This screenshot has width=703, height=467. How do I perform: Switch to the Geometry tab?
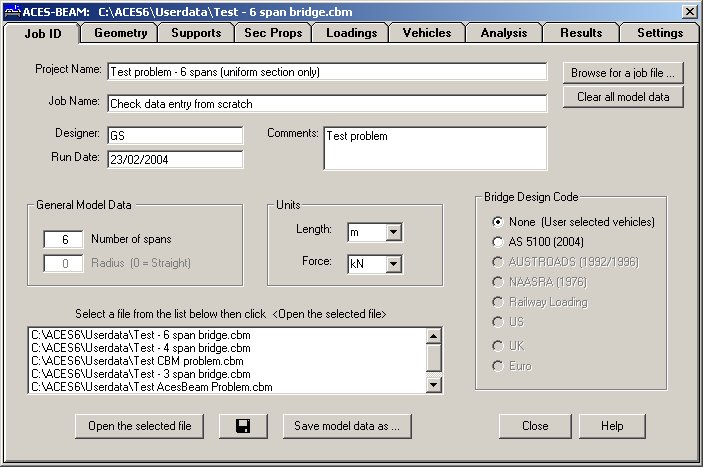tap(120, 33)
